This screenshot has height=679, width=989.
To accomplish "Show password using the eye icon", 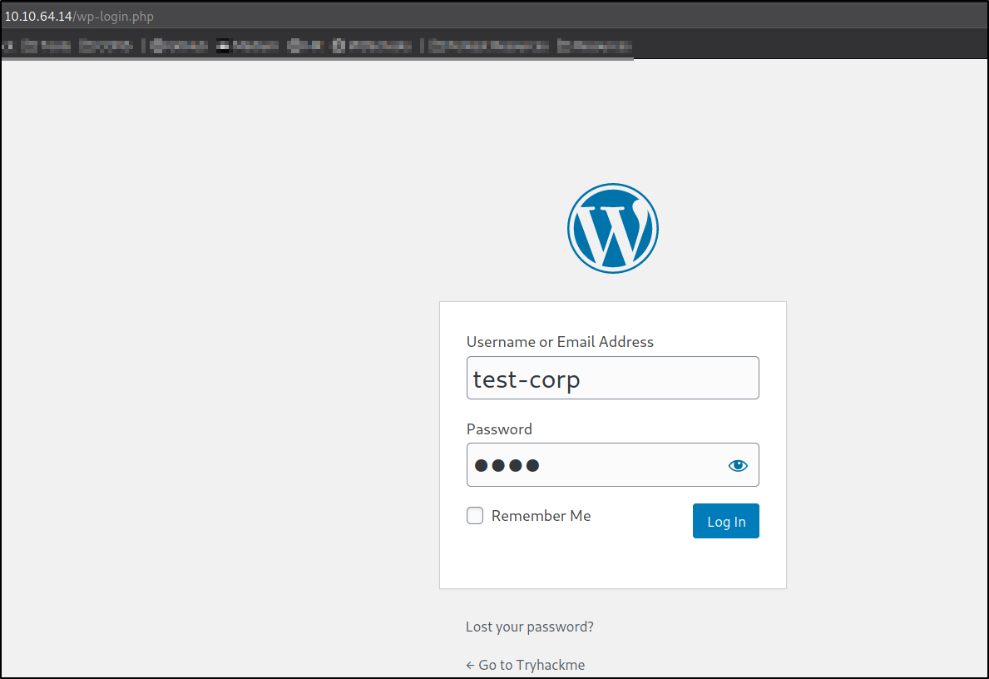I will (x=737, y=465).
